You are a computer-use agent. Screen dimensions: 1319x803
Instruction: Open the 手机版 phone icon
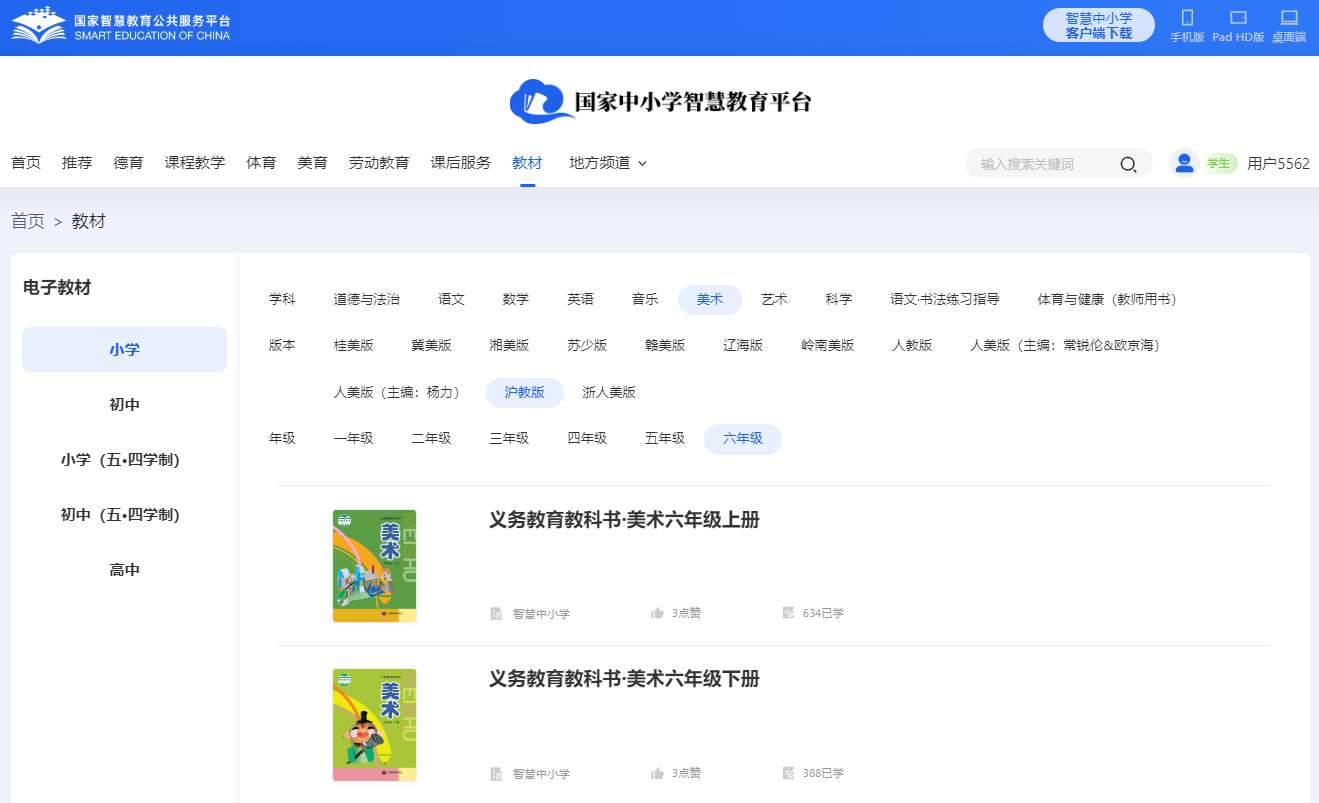tap(1188, 18)
